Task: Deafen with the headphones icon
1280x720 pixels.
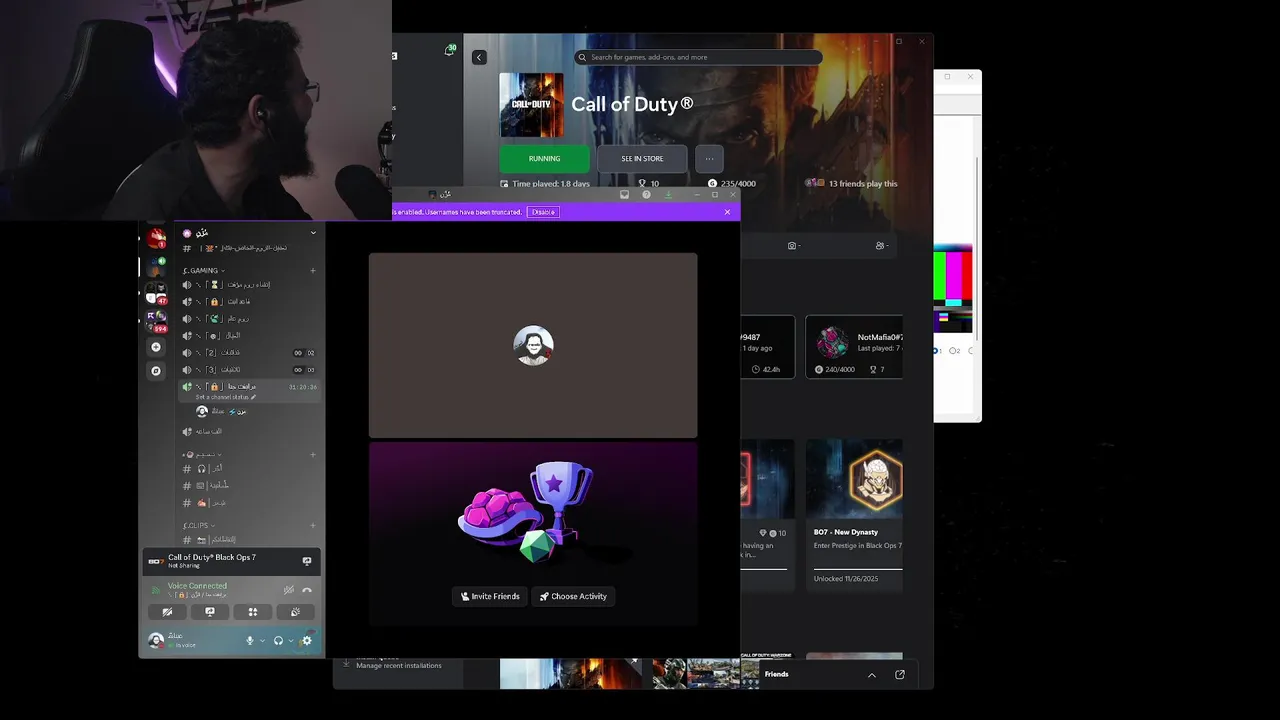Action: pos(278,641)
